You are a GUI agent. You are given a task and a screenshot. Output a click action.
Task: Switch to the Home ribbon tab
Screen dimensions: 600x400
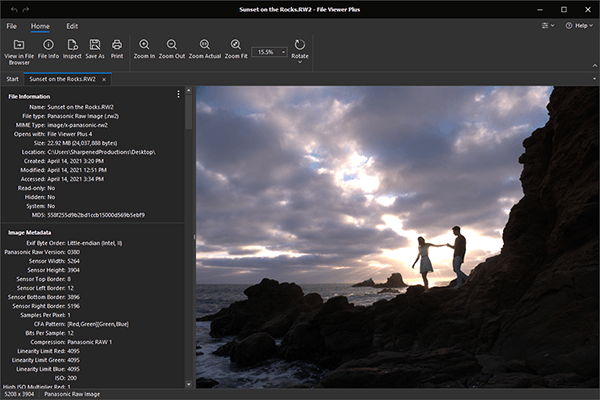pos(40,26)
